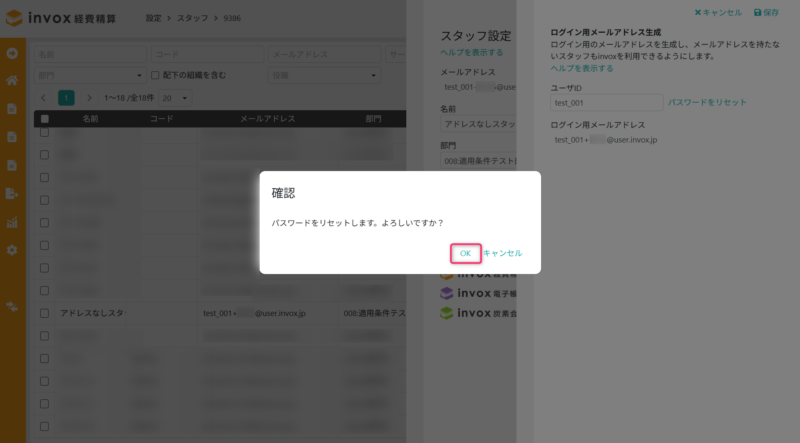Cancel the confirmation dialog

click(503, 253)
